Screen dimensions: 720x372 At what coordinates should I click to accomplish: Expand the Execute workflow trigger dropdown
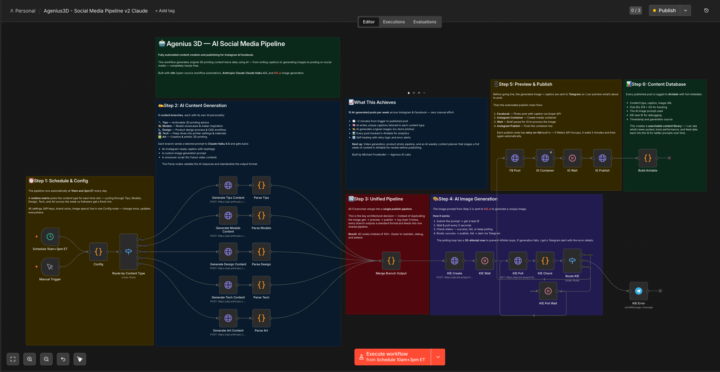(x=438, y=357)
